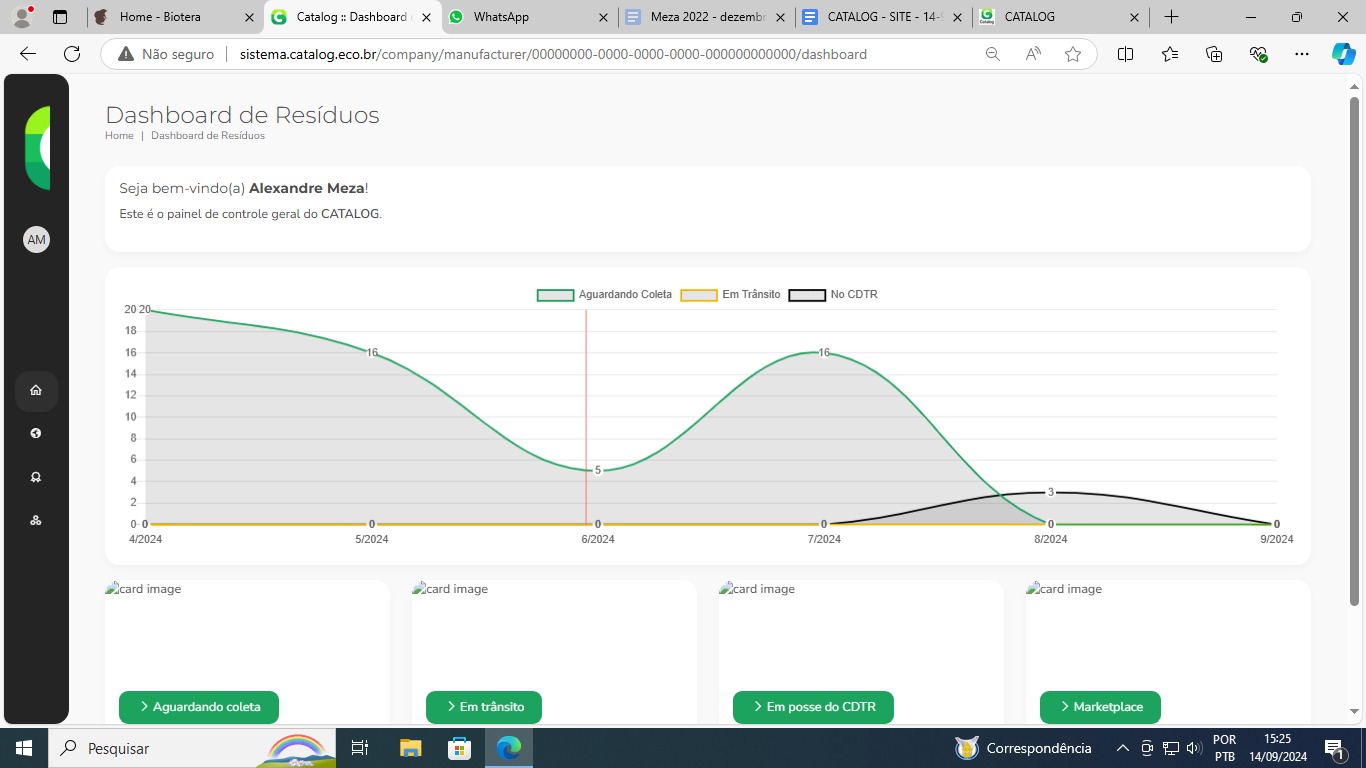Open File Explorer from the taskbar
1366x768 pixels.
point(411,748)
